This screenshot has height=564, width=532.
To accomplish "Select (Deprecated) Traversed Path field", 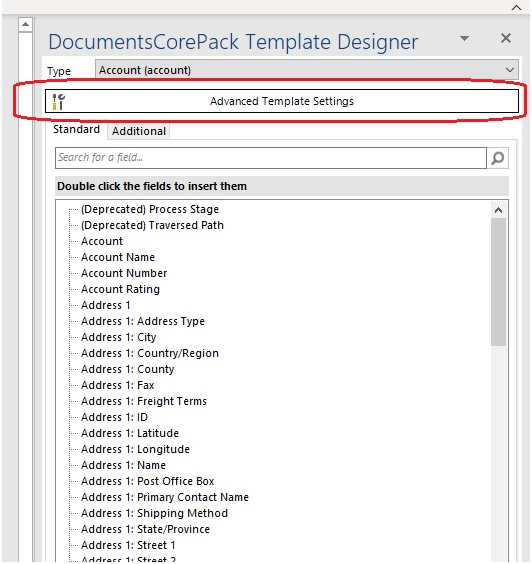I will pyautogui.click(x=152, y=225).
